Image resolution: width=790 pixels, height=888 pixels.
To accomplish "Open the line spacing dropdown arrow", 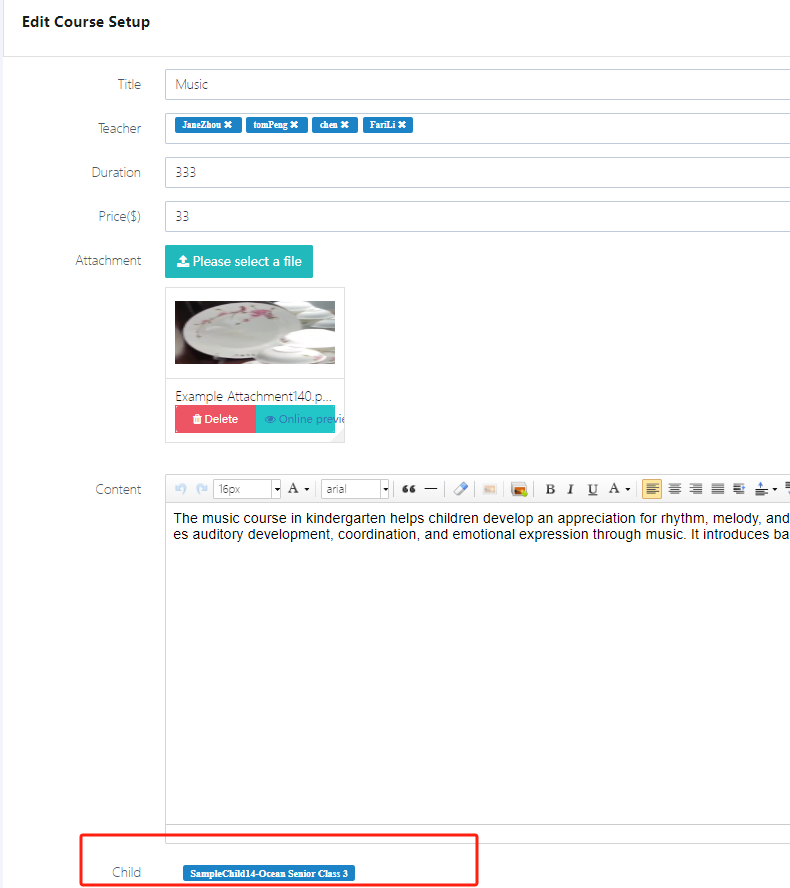I will [x=775, y=490].
